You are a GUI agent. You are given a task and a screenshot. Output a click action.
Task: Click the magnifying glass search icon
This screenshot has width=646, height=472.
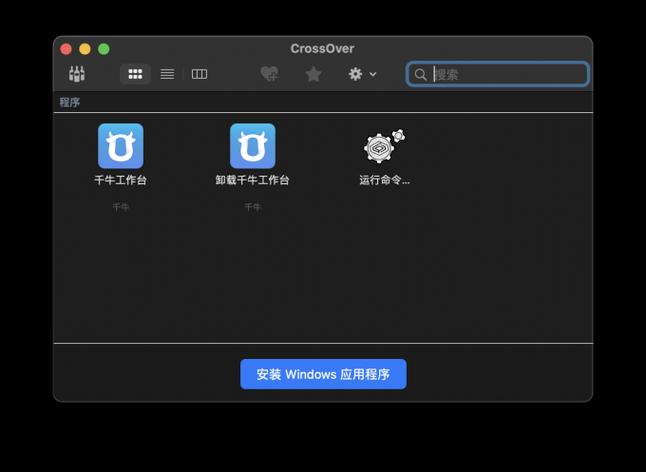[420, 75]
